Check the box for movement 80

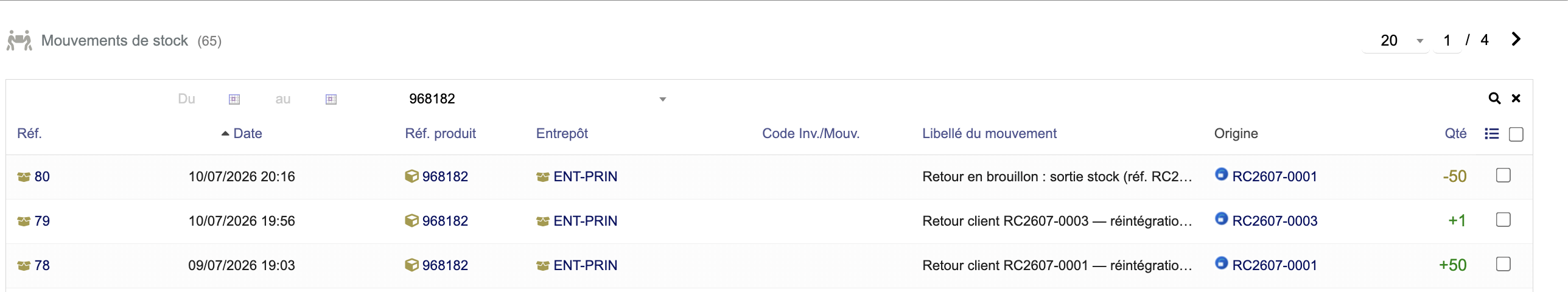(x=1503, y=176)
